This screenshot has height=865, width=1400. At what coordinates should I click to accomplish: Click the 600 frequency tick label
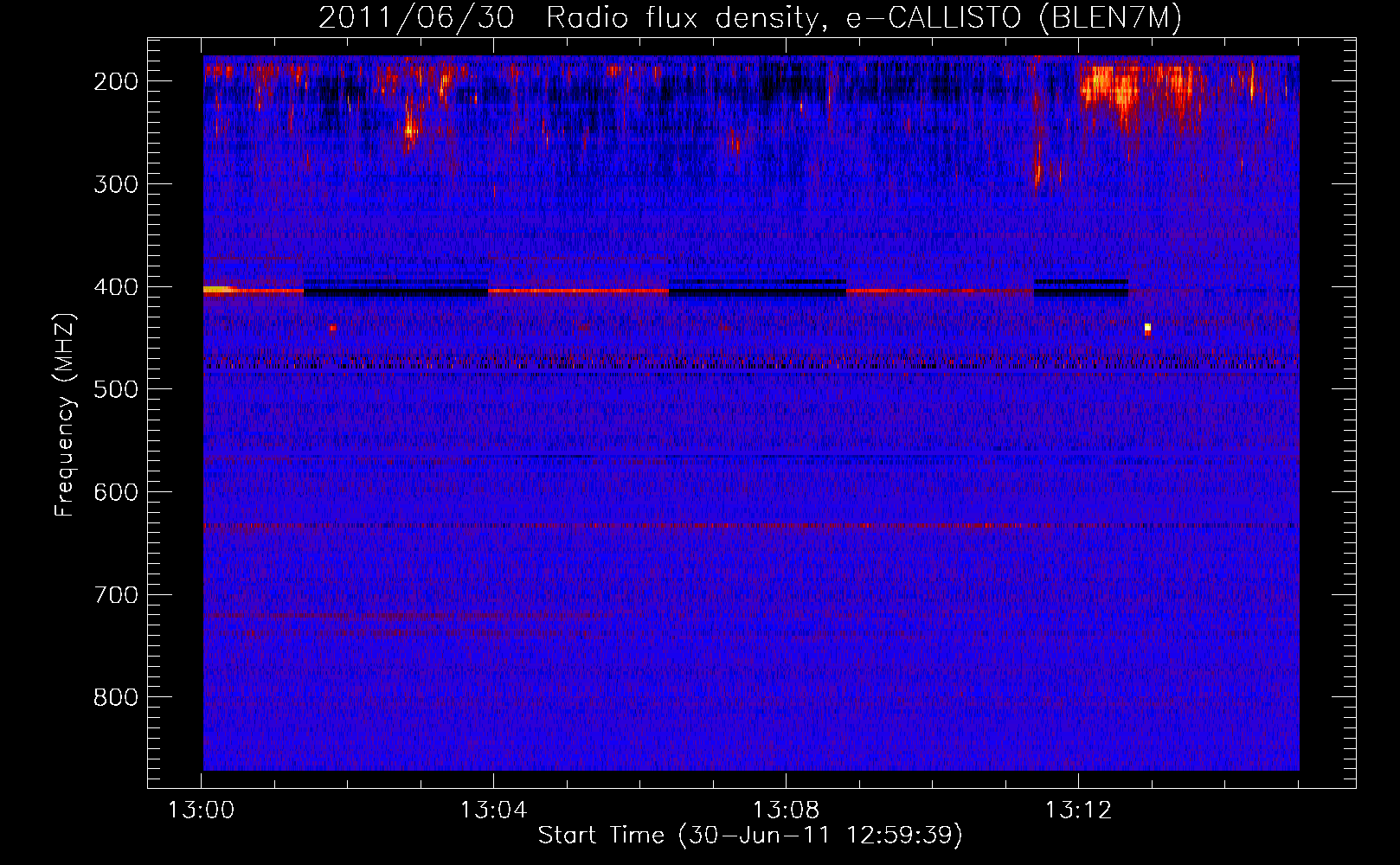[x=116, y=492]
